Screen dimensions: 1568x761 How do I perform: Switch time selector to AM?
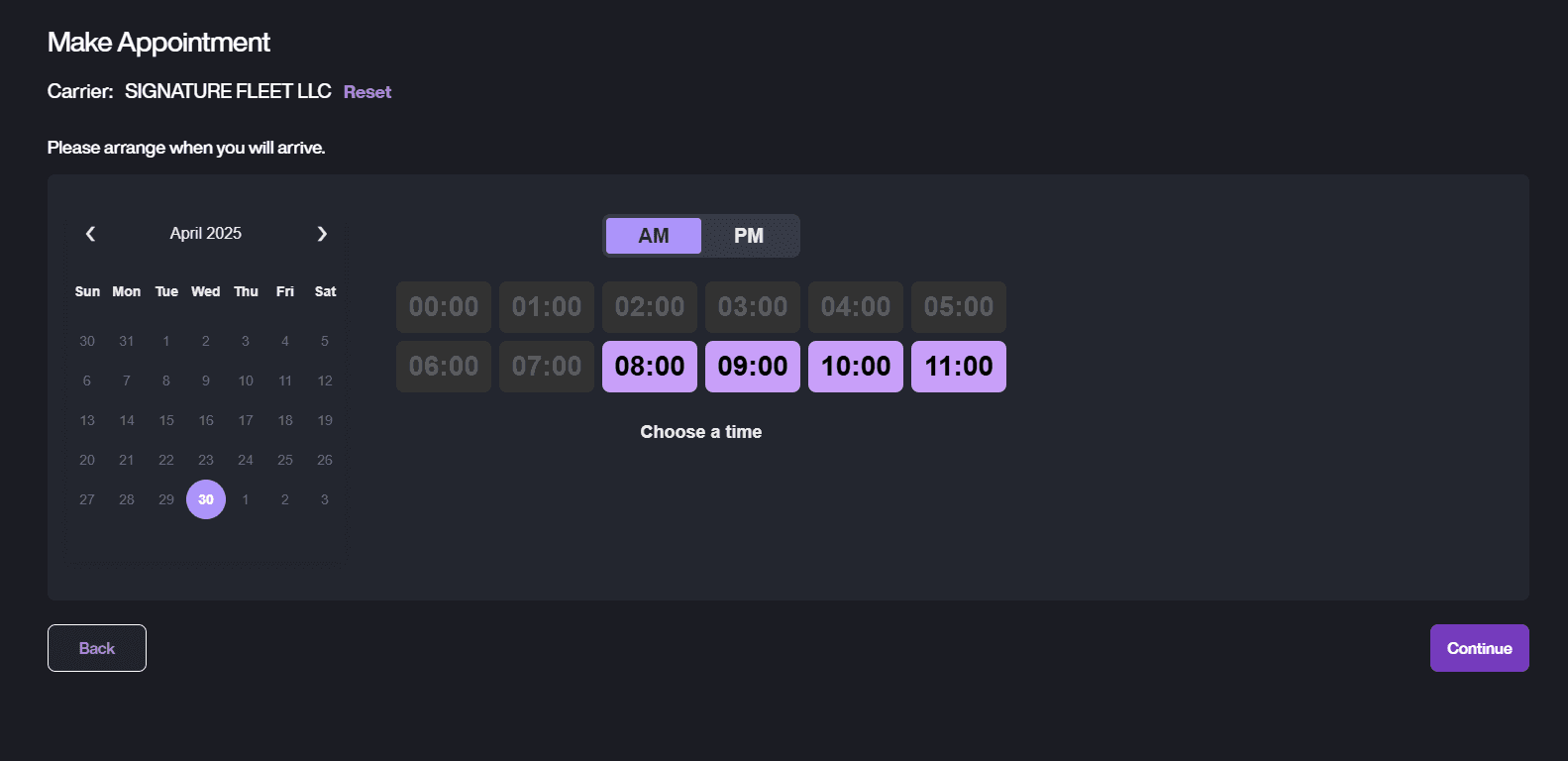[654, 236]
